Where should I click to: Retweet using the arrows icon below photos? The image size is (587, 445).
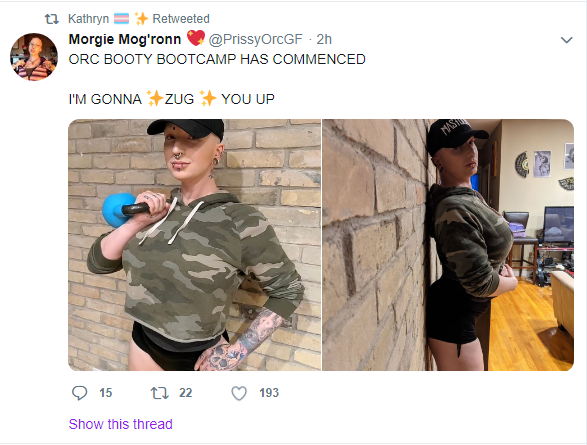coord(159,393)
